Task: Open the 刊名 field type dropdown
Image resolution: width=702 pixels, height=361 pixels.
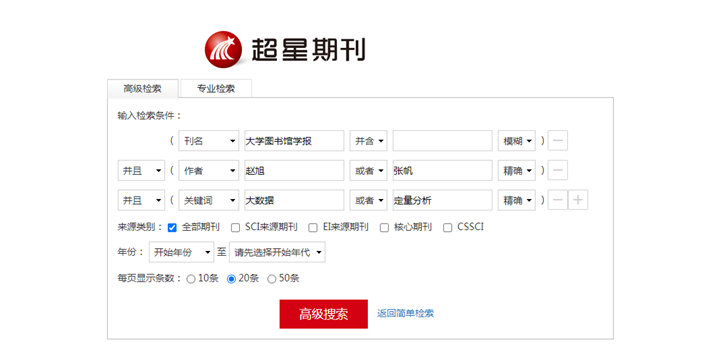Action: [209, 141]
